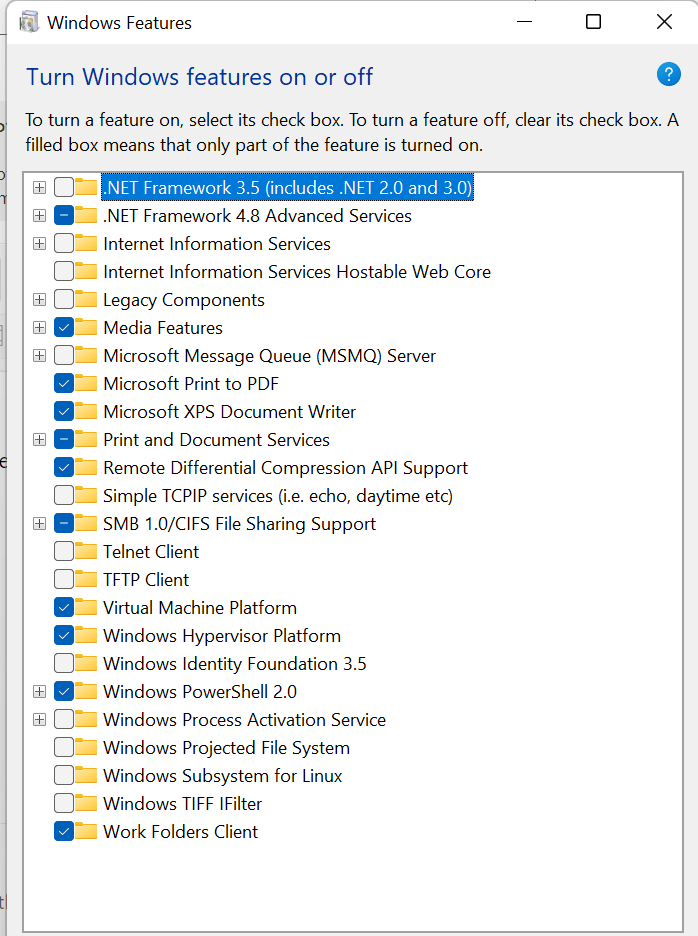Check Internet Information Services checkbox

64,244
